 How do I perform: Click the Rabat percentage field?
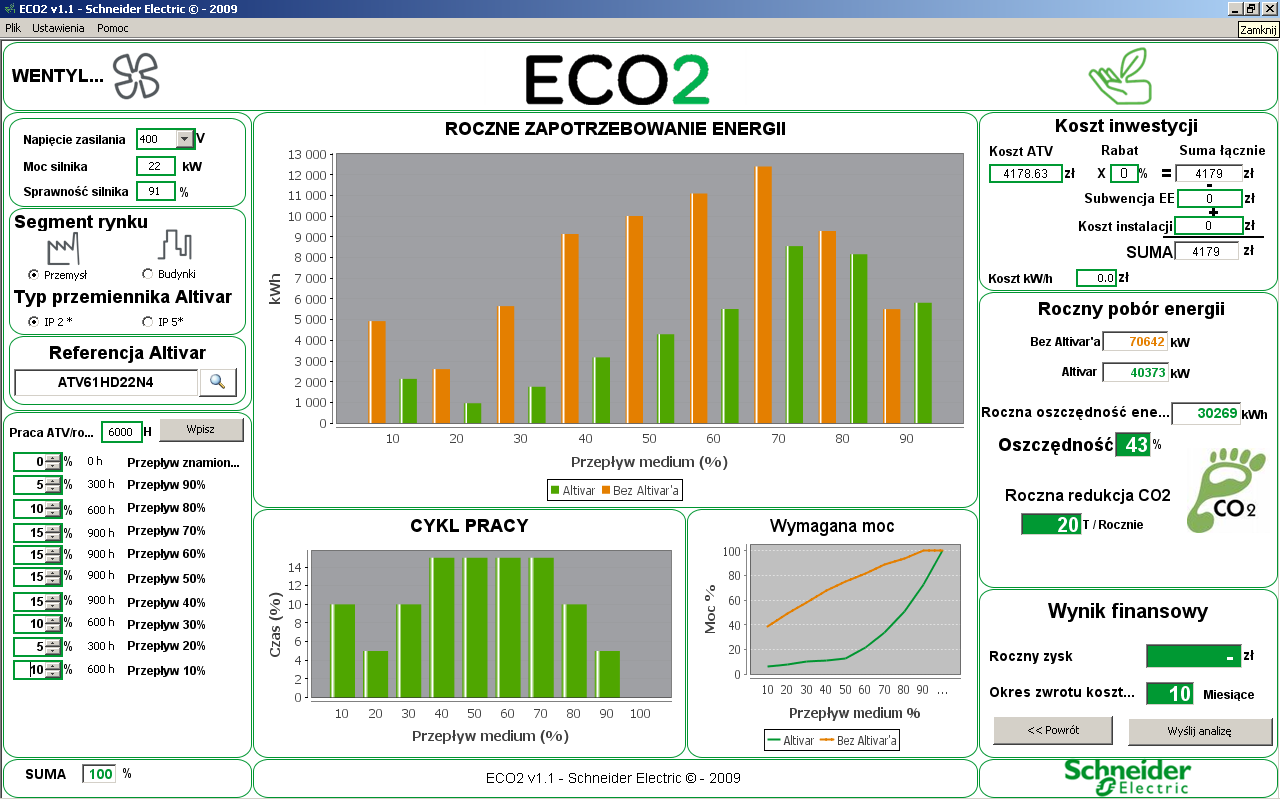1125,173
